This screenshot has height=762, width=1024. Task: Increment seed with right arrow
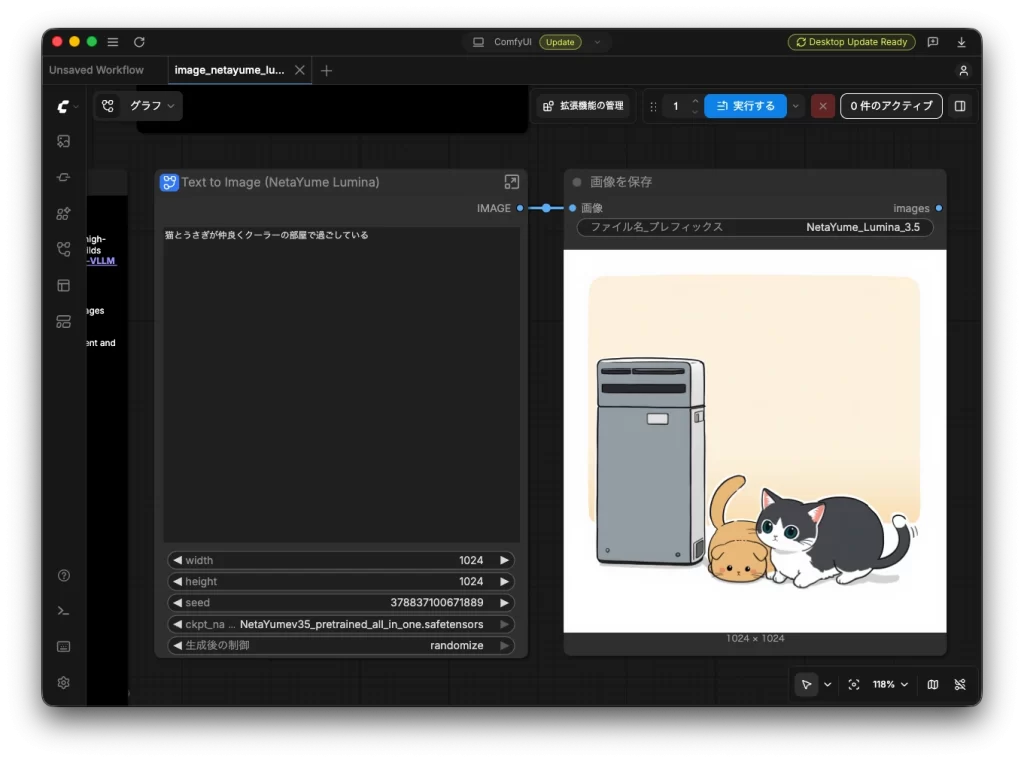pyautogui.click(x=504, y=603)
